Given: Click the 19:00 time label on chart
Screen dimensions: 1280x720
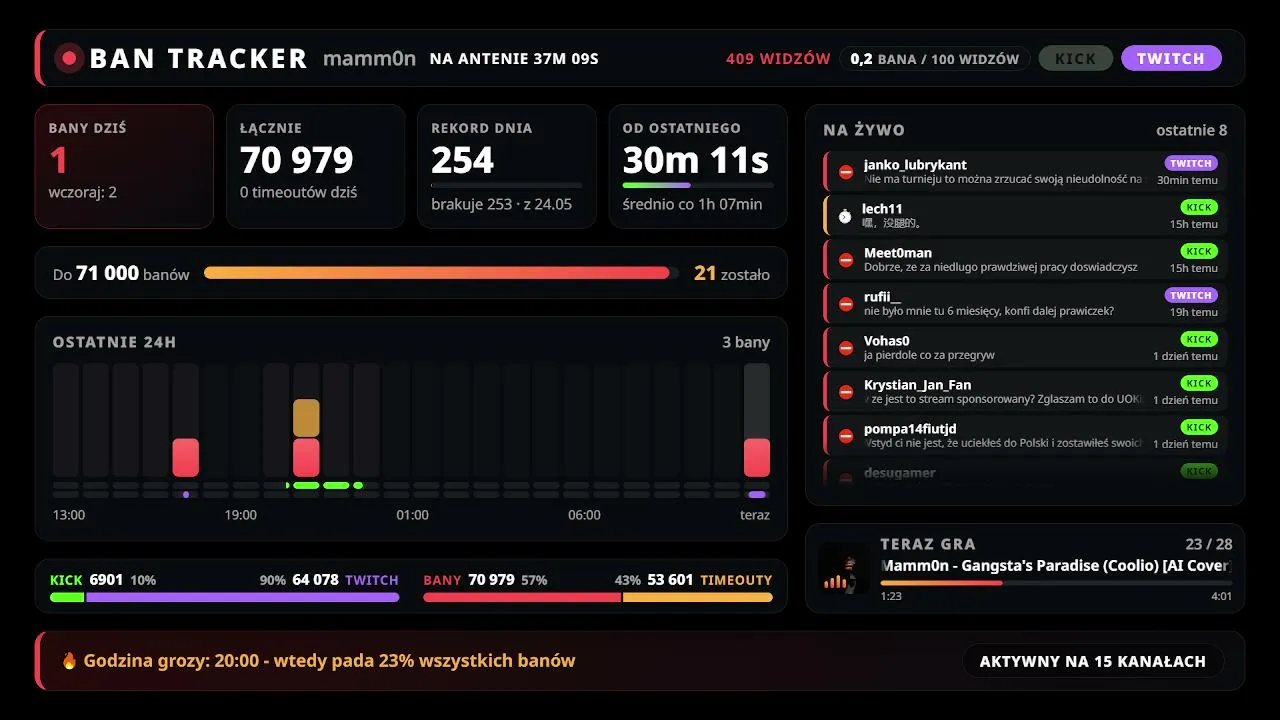Looking at the screenshot, I should (x=241, y=515).
